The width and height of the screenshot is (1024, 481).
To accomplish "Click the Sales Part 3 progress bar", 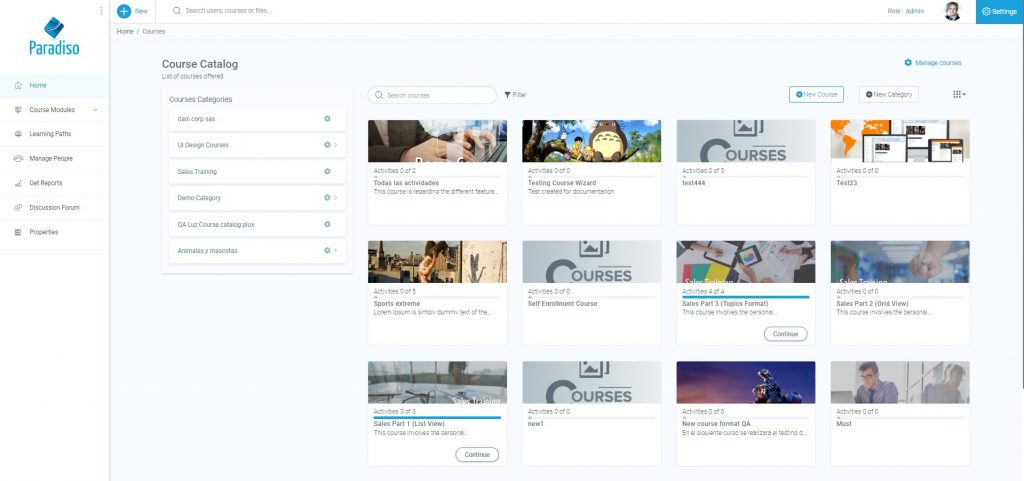I will 745,297.
